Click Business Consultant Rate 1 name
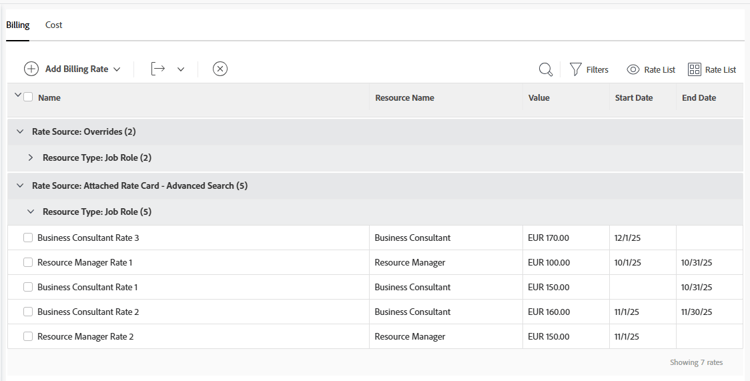This screenshot has height=381, width=750. (x=88, y=287)
